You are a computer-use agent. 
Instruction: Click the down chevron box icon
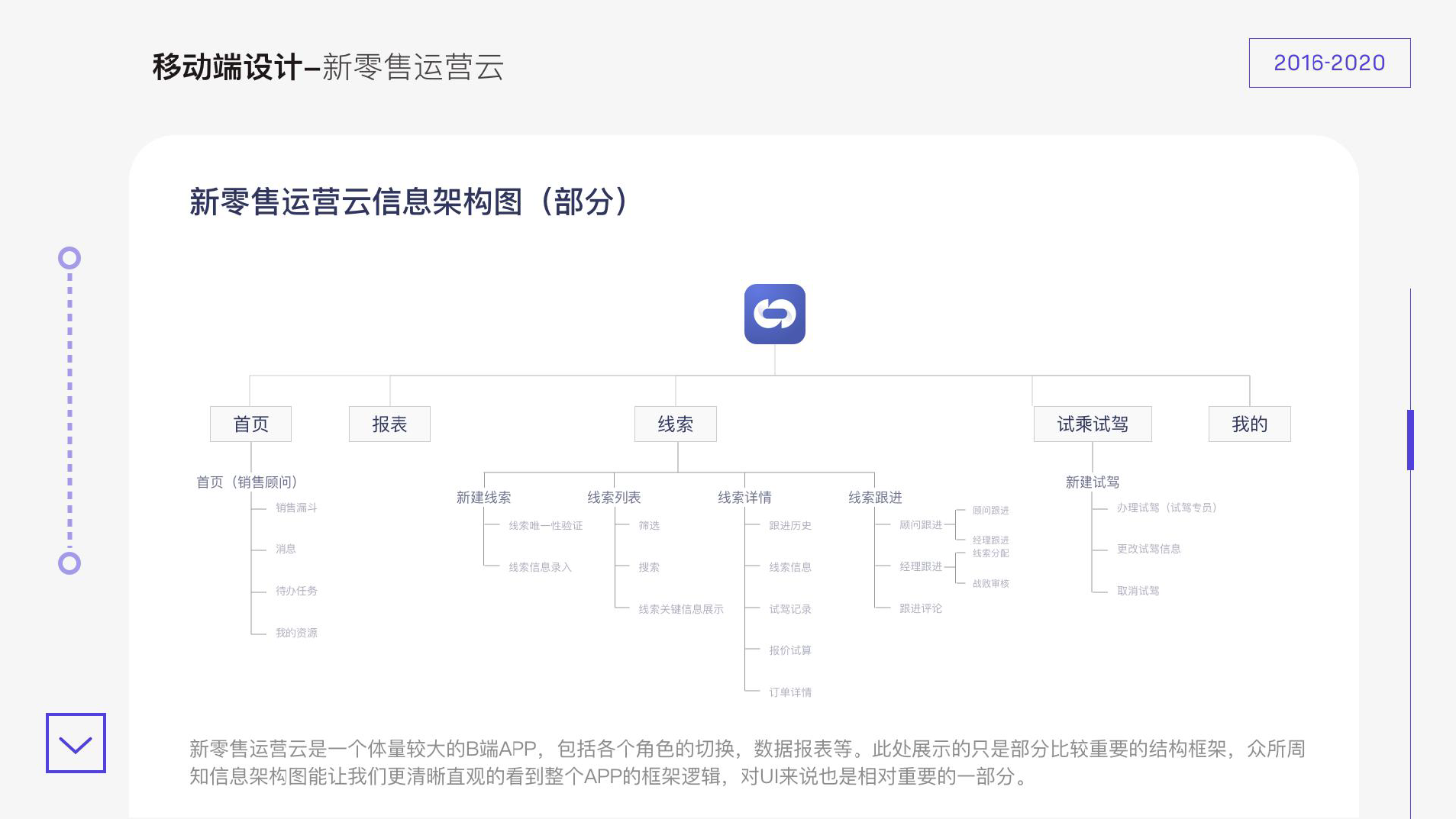(76, 743)
